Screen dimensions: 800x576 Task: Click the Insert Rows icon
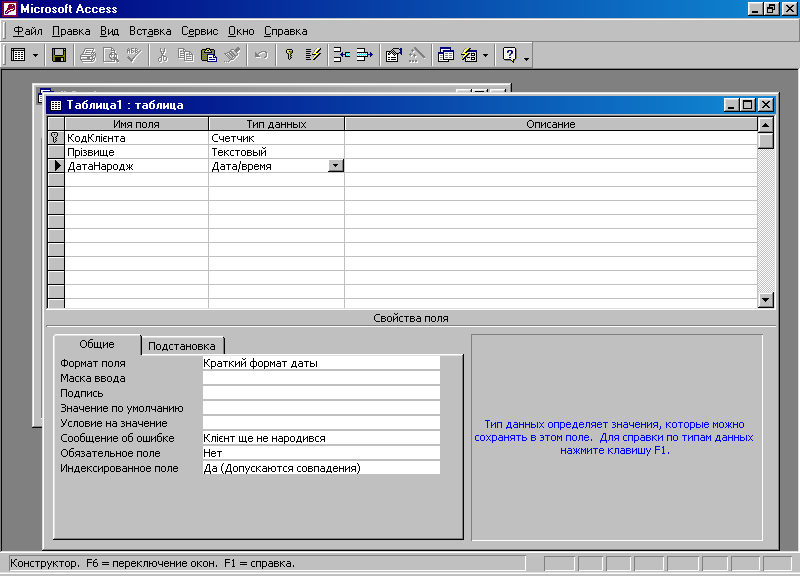click(x=341, y=55)
